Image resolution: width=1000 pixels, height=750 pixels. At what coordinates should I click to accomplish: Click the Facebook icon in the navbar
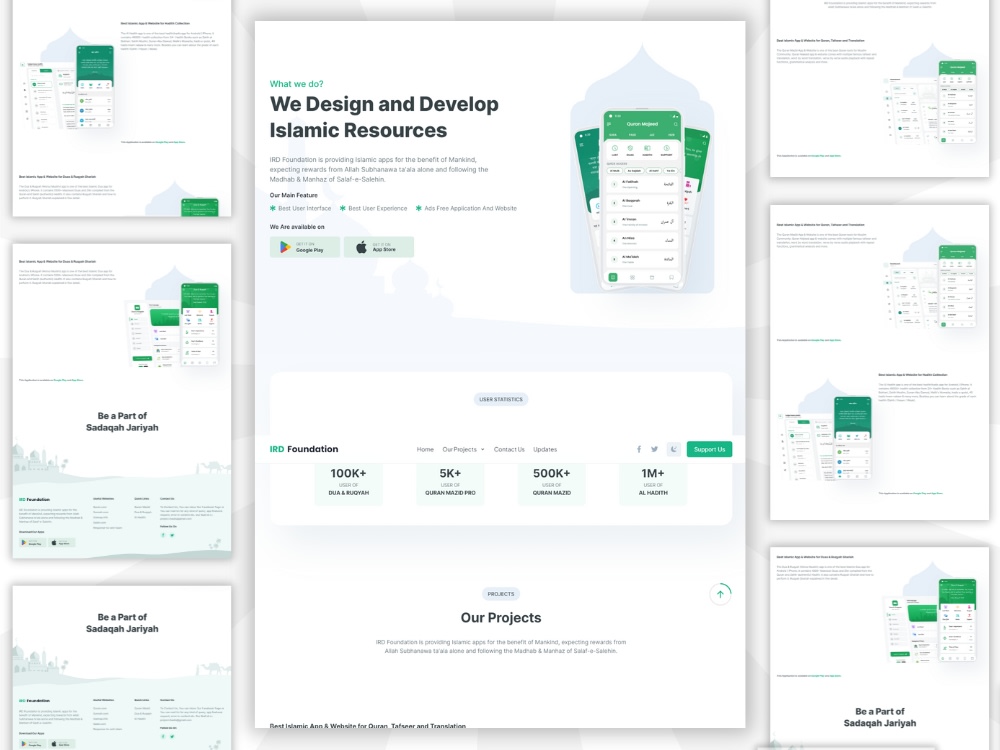638,450
